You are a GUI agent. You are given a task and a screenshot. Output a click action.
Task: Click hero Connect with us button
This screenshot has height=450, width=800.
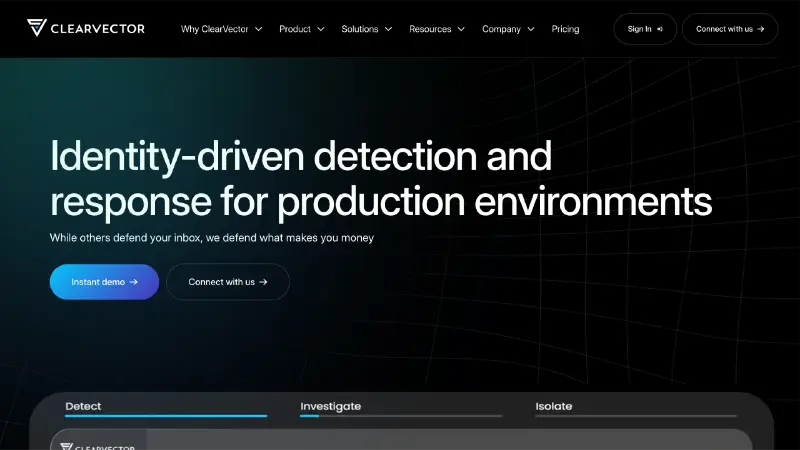point(228,282)
